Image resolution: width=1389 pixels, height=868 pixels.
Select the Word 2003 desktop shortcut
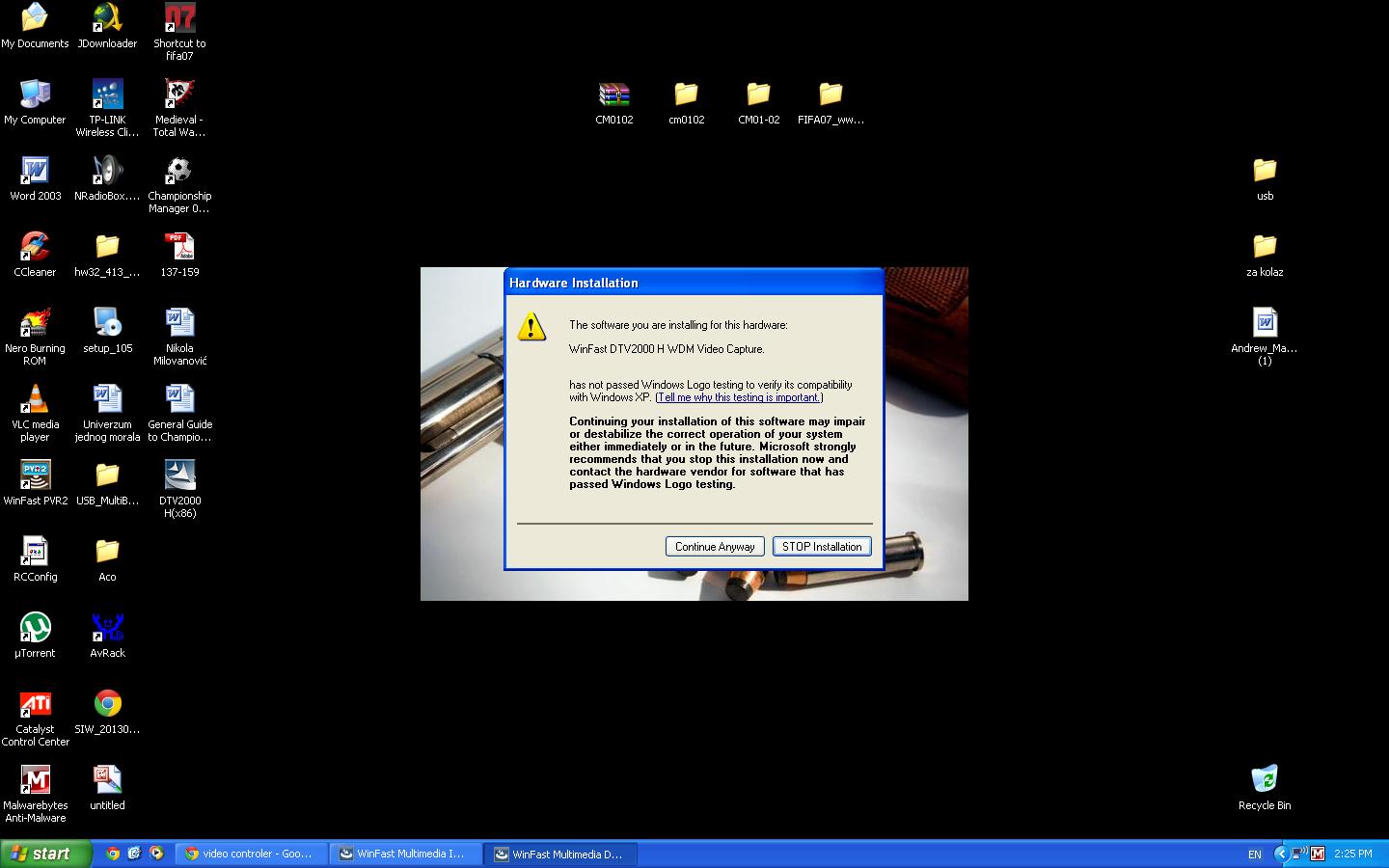[35, 178]
